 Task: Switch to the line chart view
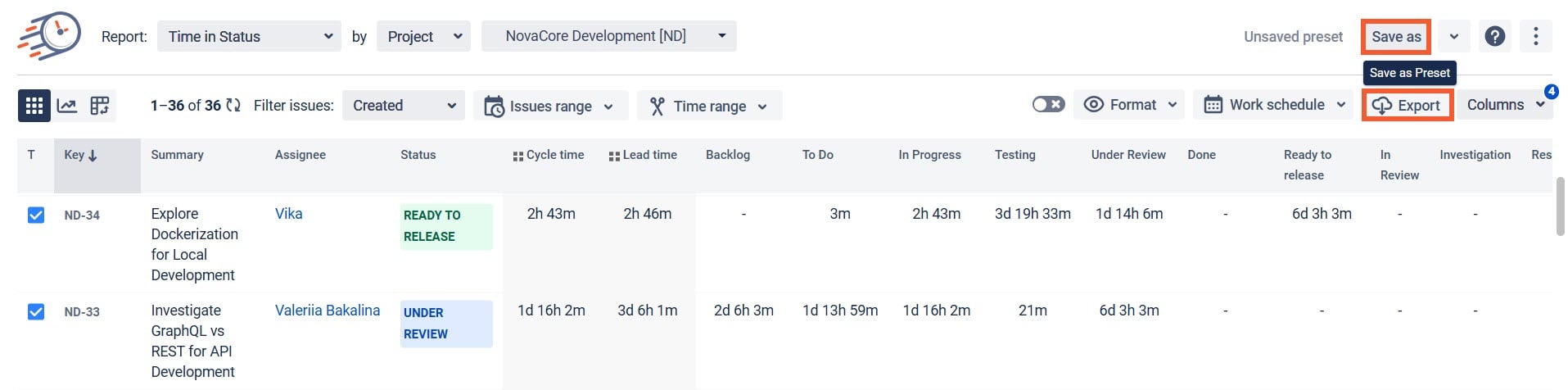[x=67, y=106]
